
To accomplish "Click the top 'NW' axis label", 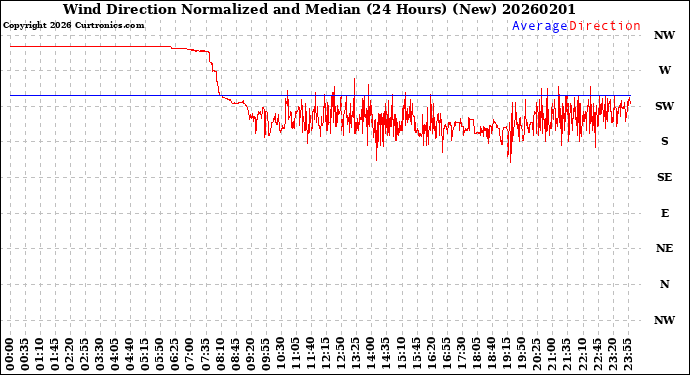I will point(664,35).
